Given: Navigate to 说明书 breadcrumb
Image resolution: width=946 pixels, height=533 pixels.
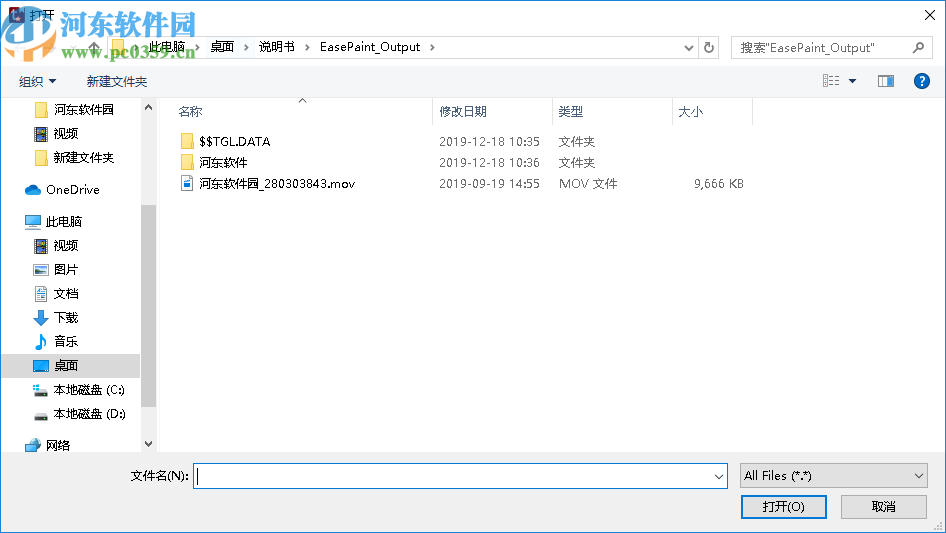Looking at the screenshot, I should coord(277,47).
